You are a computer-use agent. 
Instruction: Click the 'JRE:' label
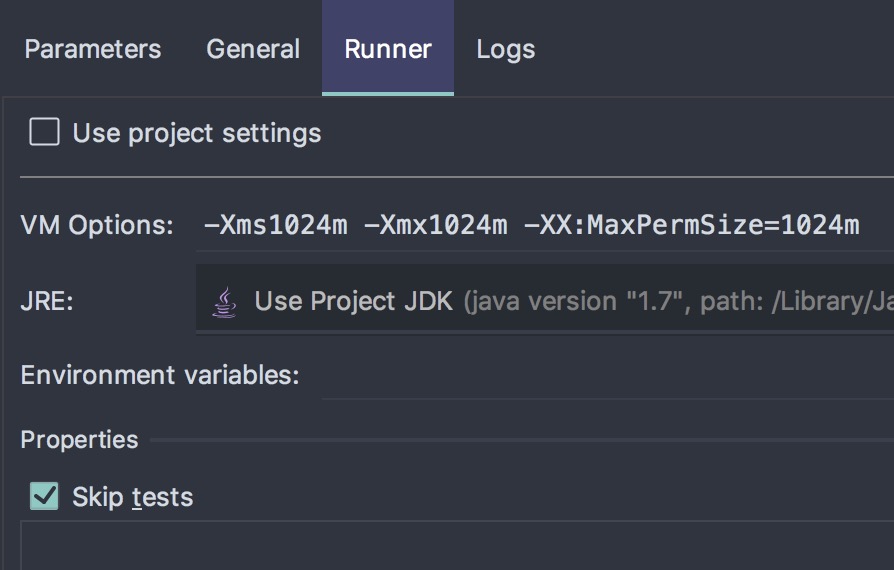tap(47, 301)
